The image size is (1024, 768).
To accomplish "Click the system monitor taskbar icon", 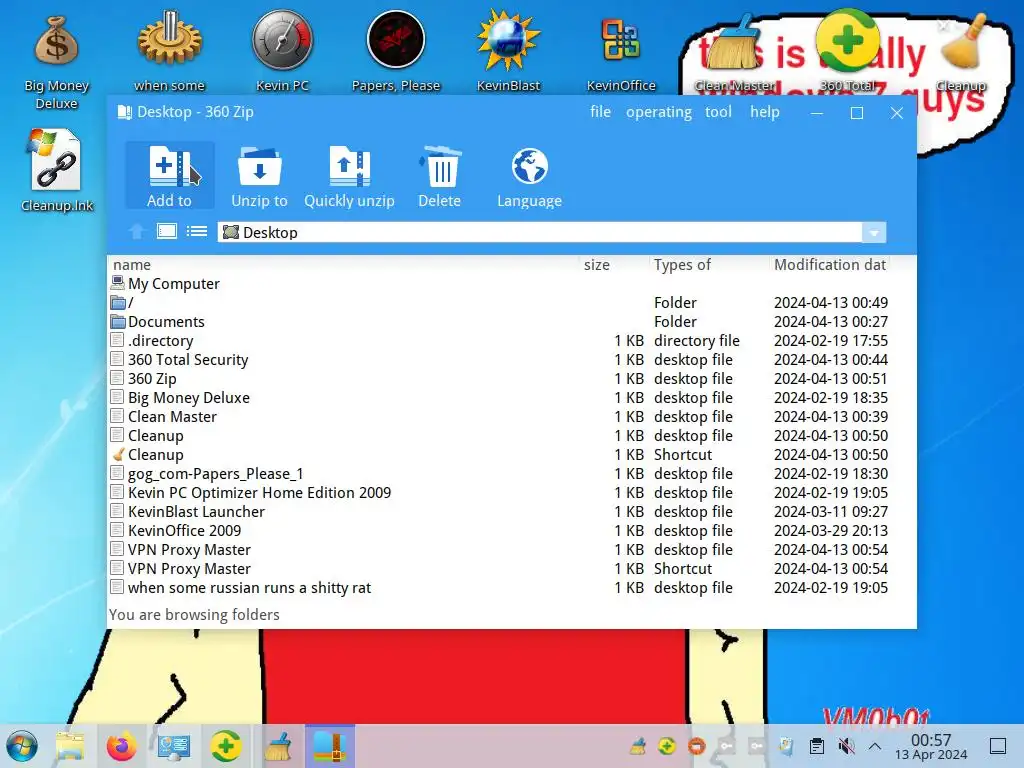I will [x=173, y=746].
